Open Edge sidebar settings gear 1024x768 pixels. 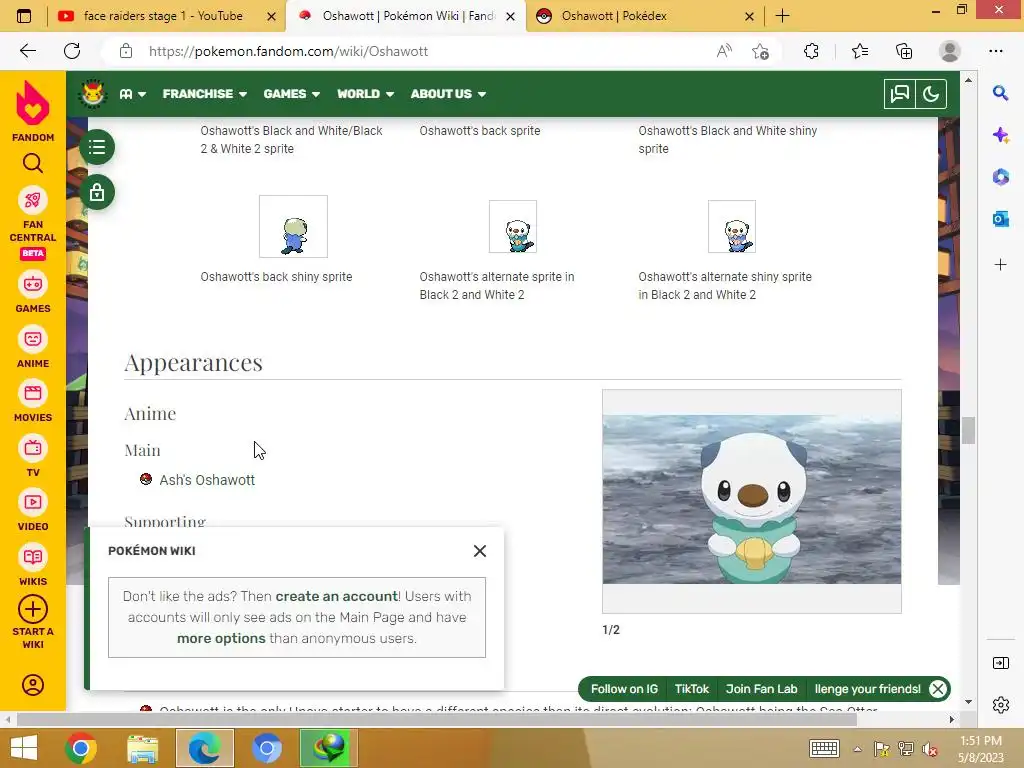(1000, 705)
